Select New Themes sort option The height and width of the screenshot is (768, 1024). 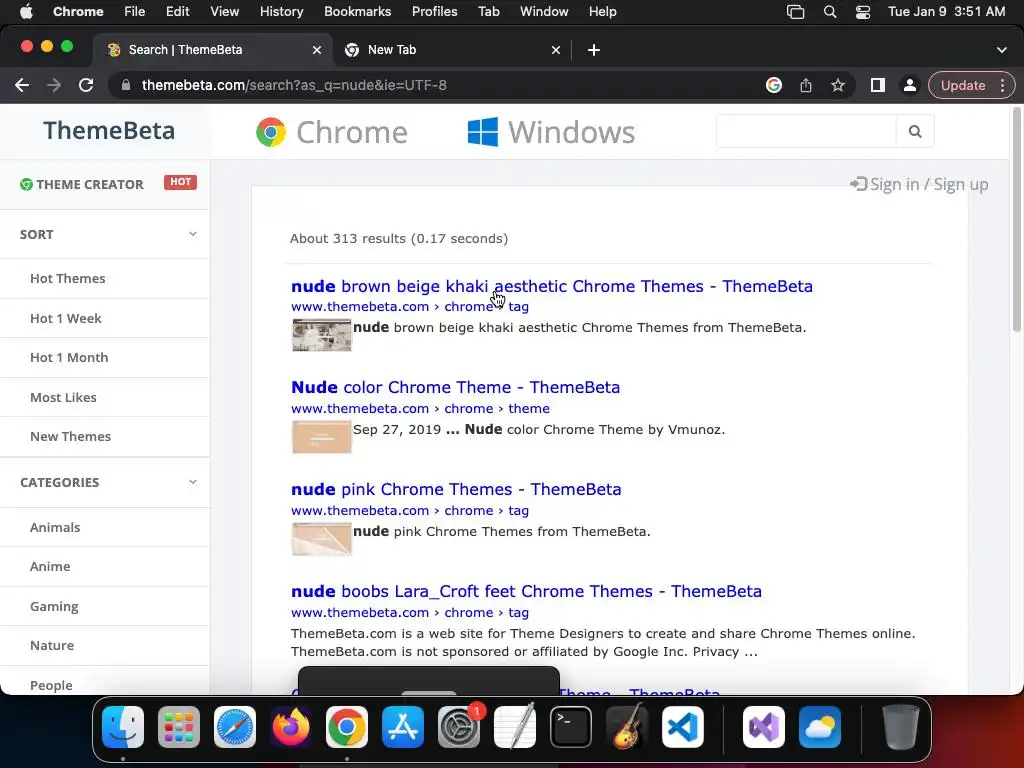pos(71,436)
